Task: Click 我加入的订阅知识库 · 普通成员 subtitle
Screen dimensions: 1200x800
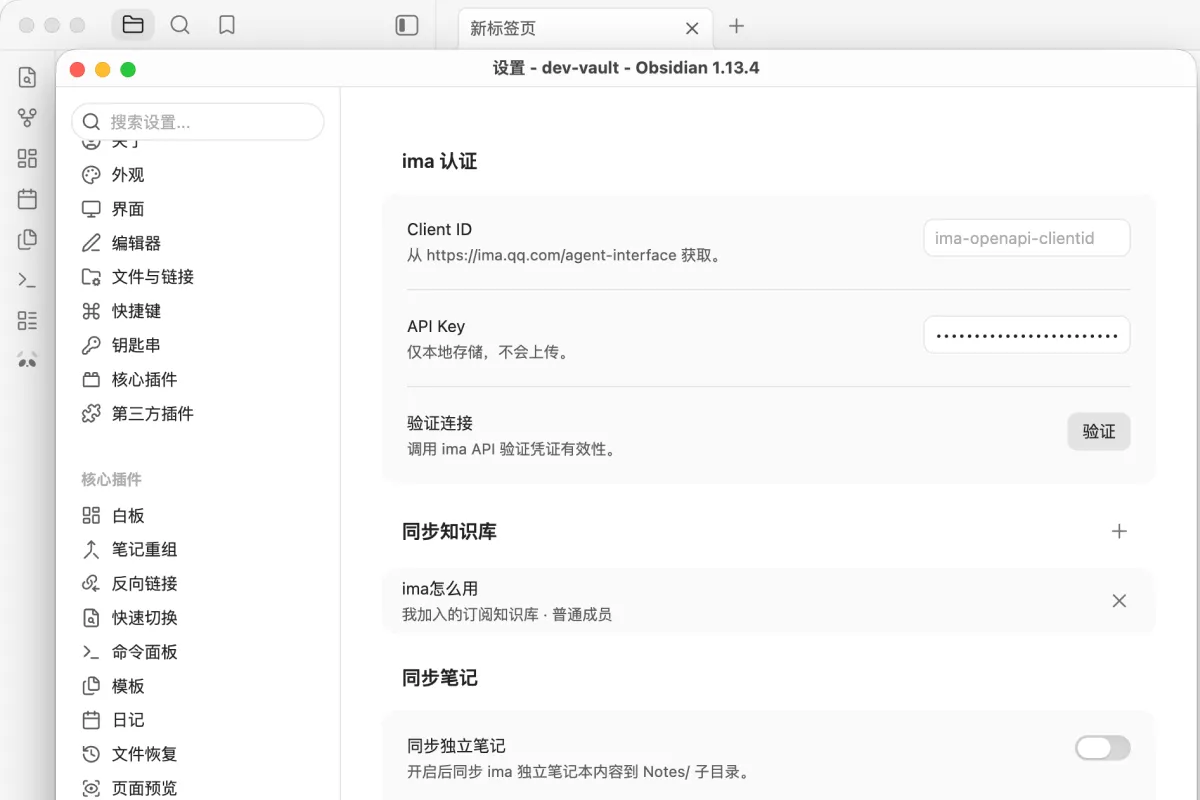Action: [507, 614]
